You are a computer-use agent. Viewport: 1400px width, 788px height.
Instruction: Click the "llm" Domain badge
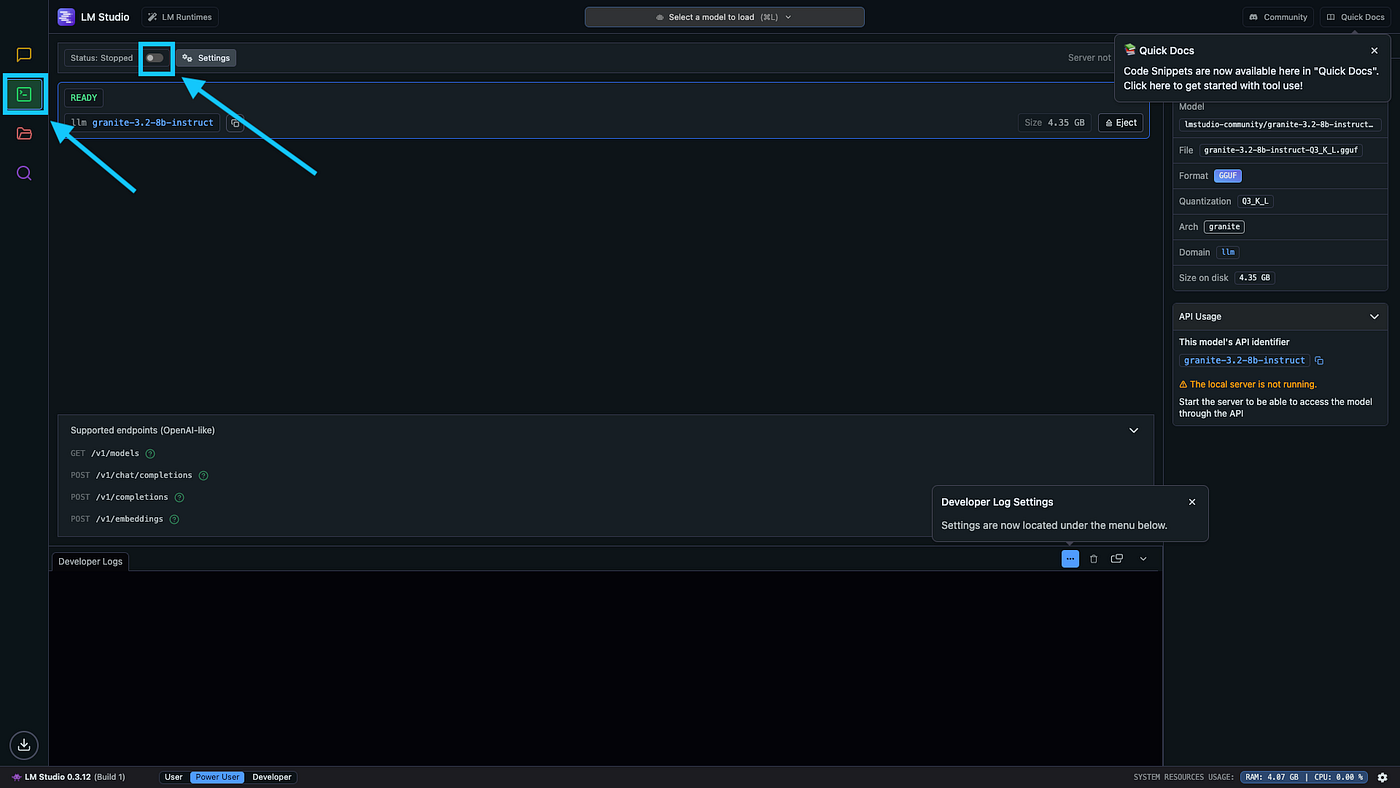coord(1228,252)
